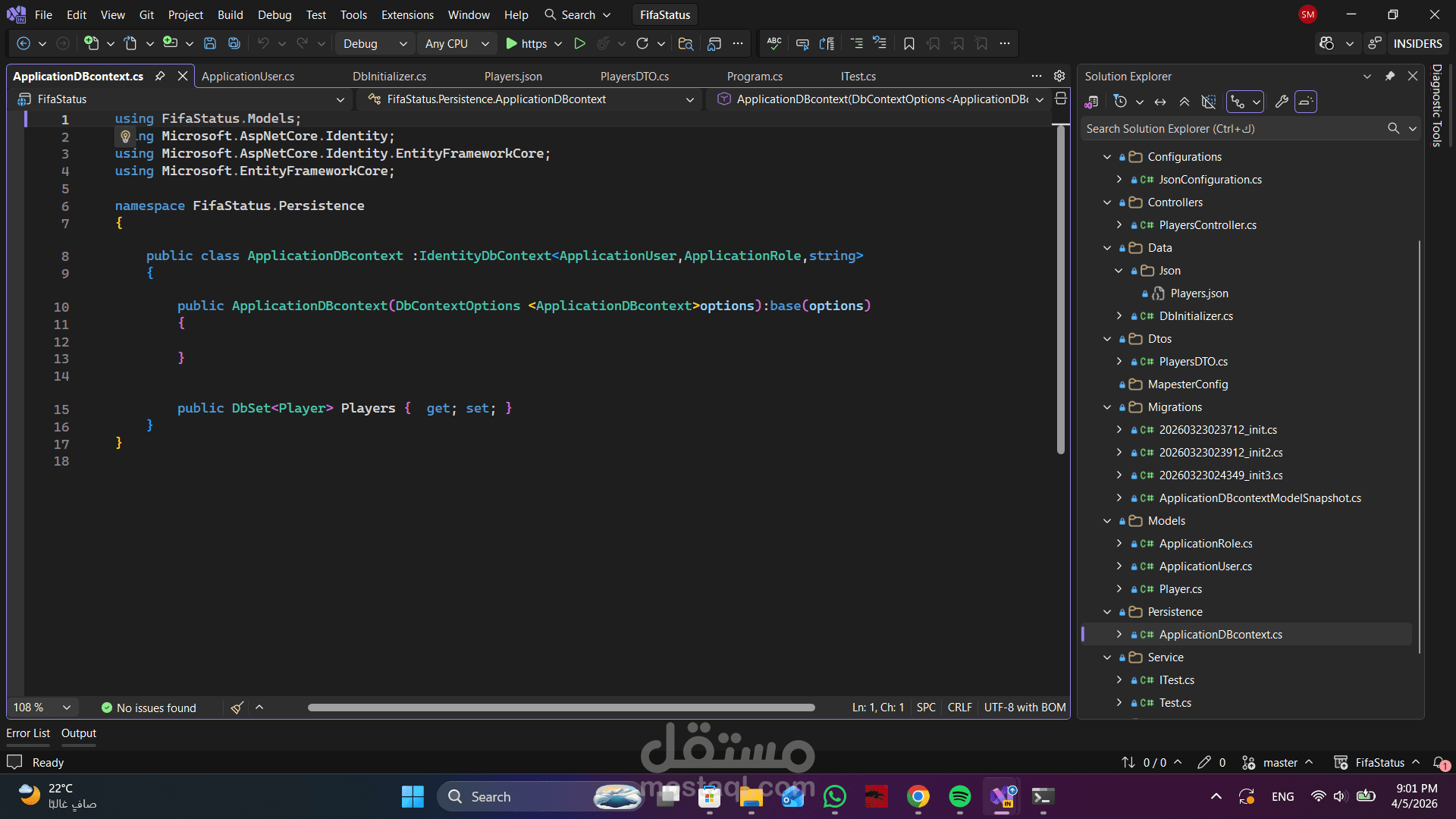Open Properties wrench icon in Solution Explorer
1456x819 pixels.
click(1282, 102)
